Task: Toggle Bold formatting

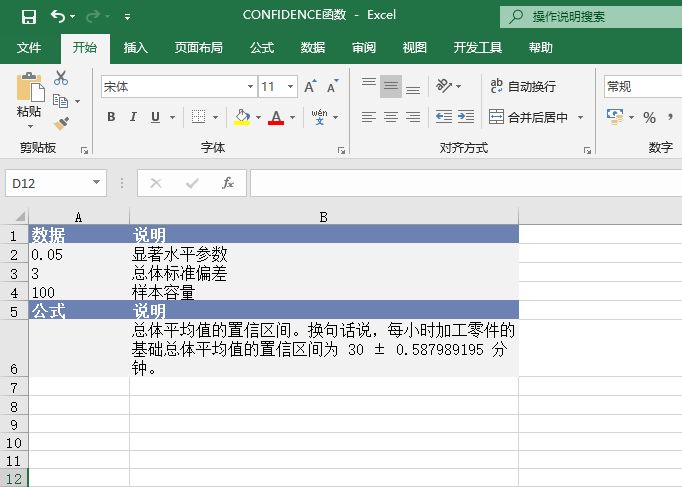Action: point(111,118)
